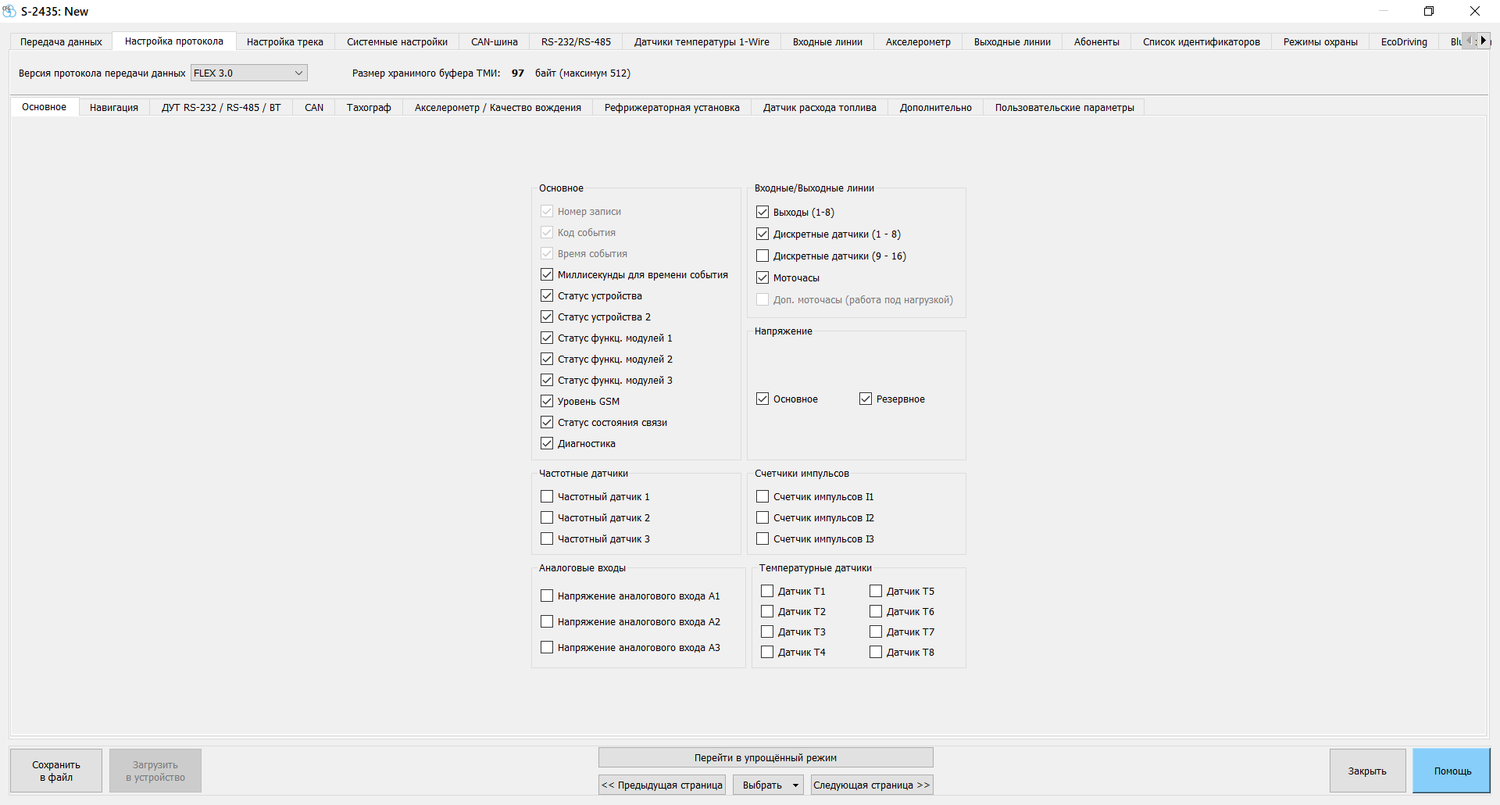Open Датчик расхода топлива sub-tab

click(x=820, y=107)
